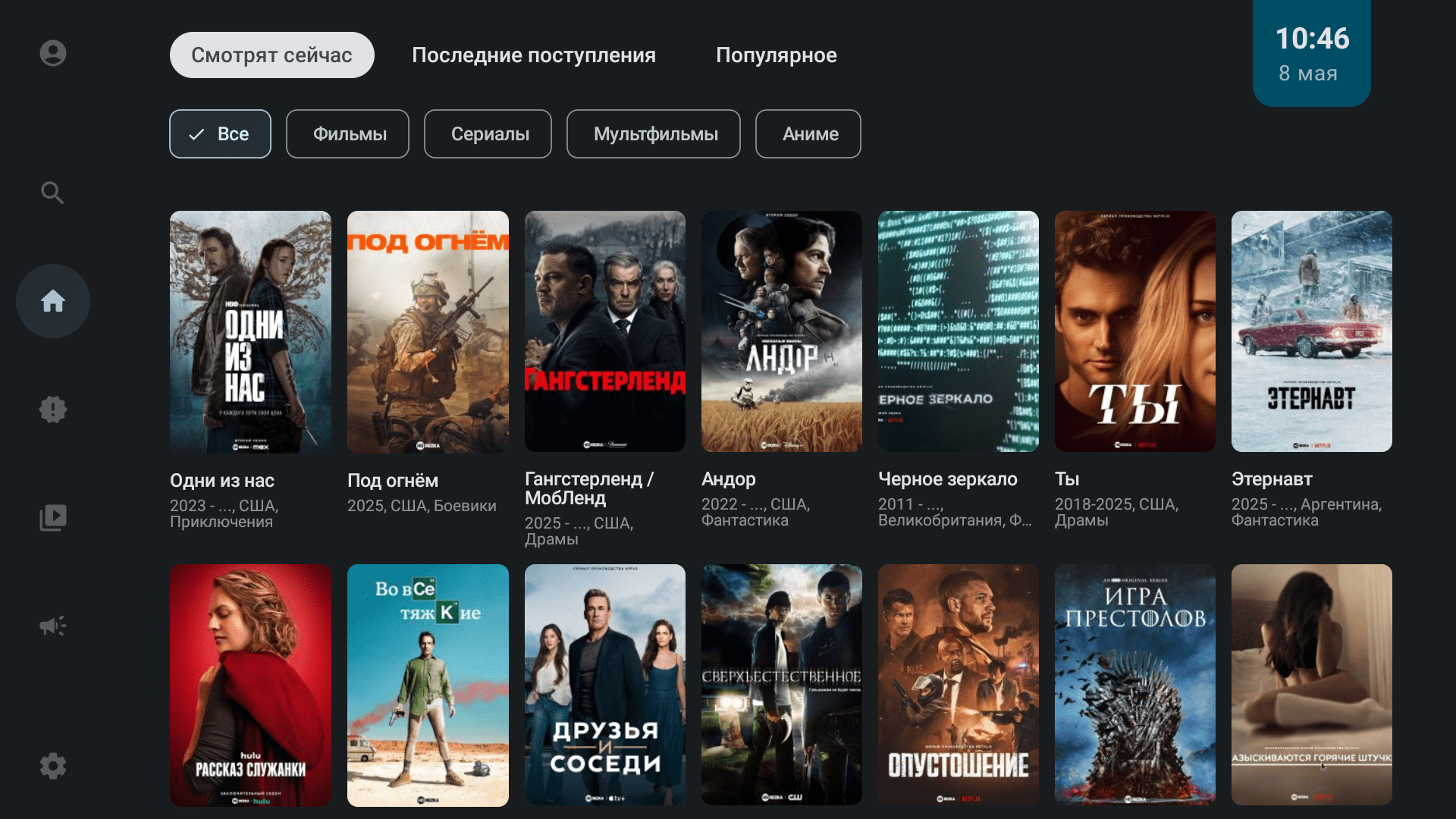
Task: Open the megaphone announcements icon
Action: click(x=53, y=626)
